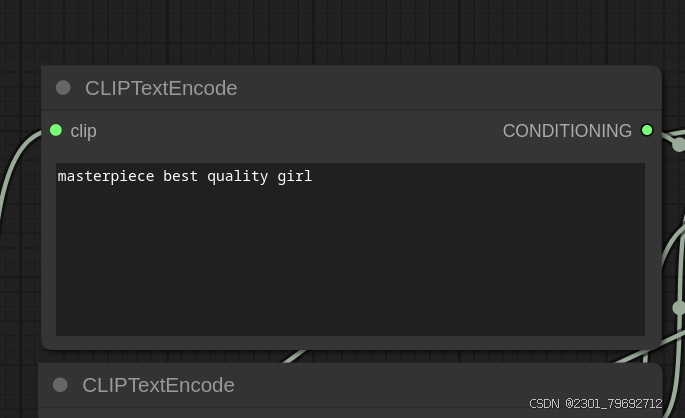The width and height of the screenshot is (685, 418).
Task: Click the word 'girl' in the prompt
Action: click(295, 176)
